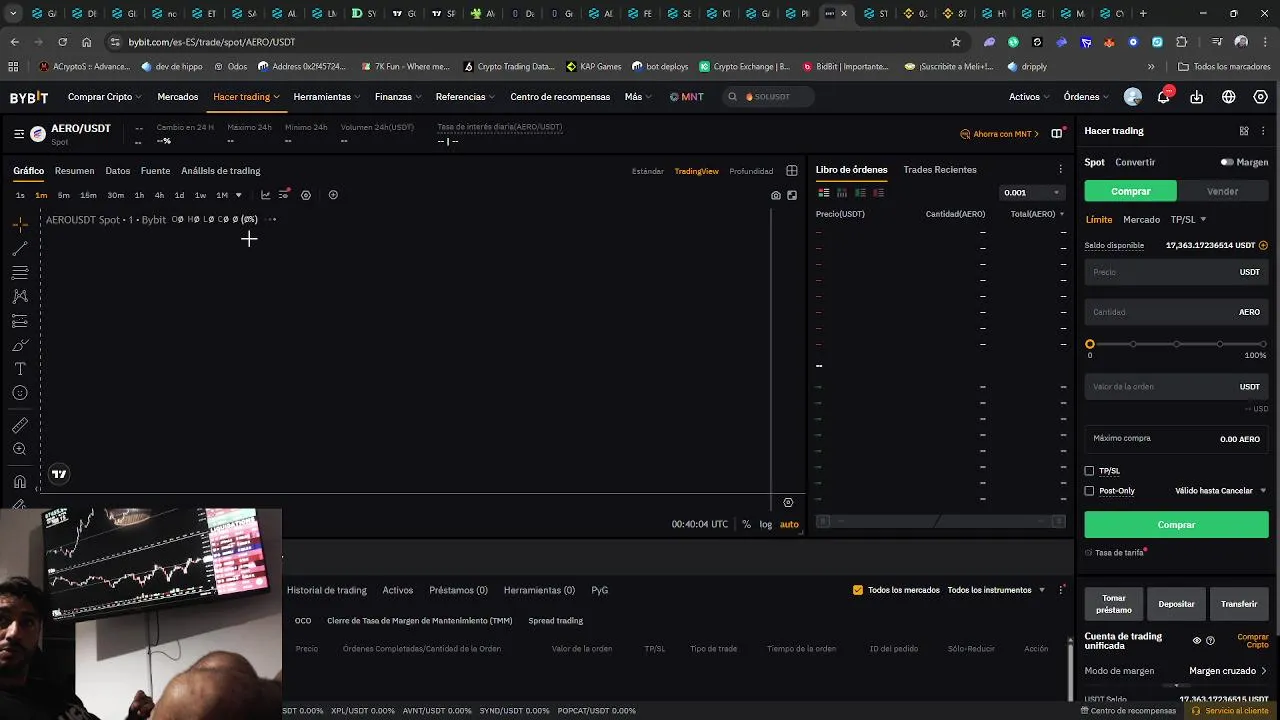This screenshot has width=1280, height=720.
Task: Click the add chart plus circle icon
Action: [333, 195]
